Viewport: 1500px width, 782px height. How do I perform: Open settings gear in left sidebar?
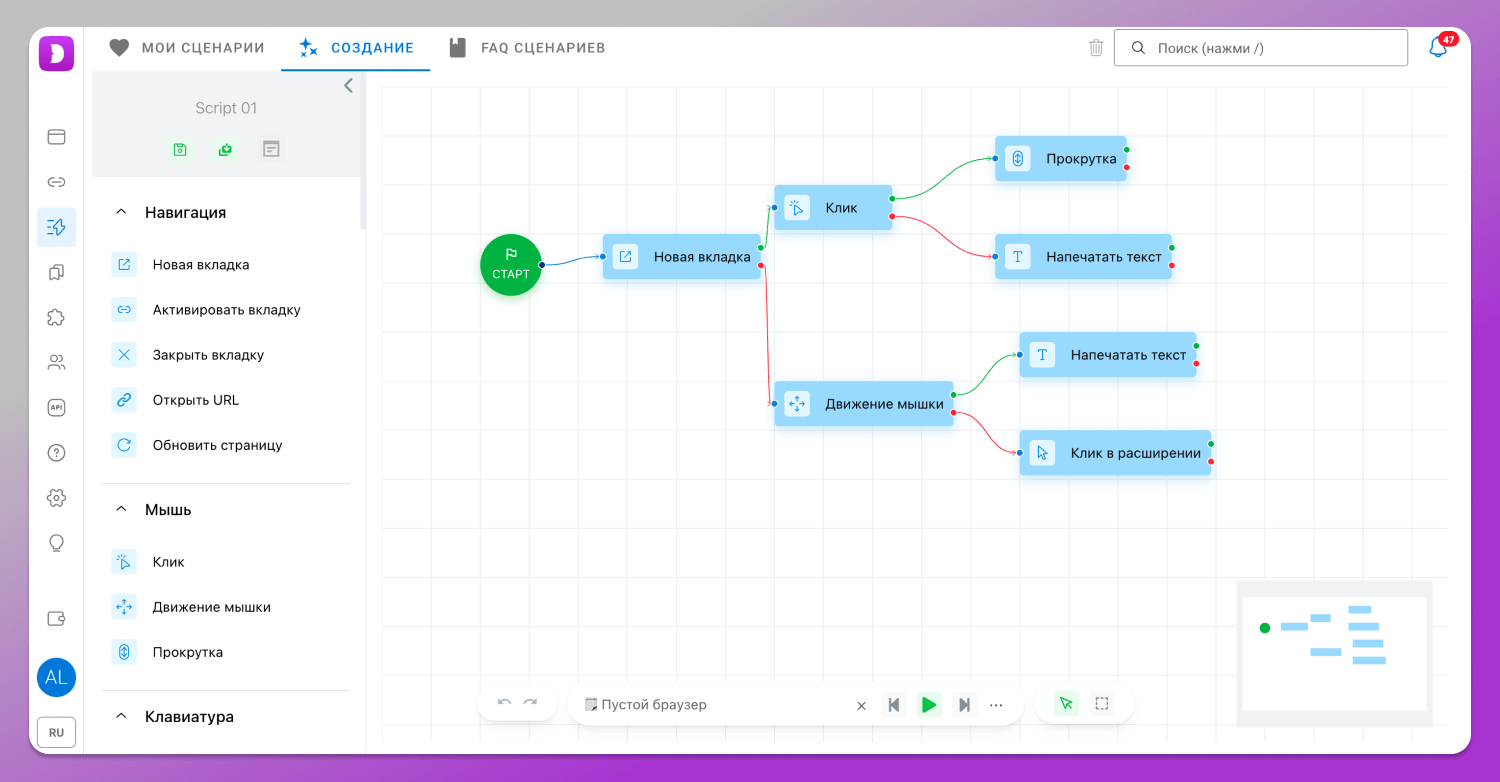click(56, 498)
